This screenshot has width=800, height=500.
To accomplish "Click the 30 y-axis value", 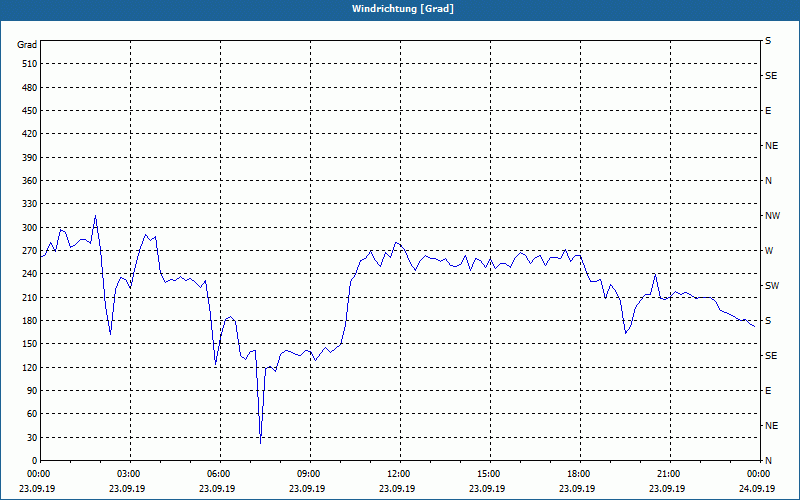I will point(31,437).
